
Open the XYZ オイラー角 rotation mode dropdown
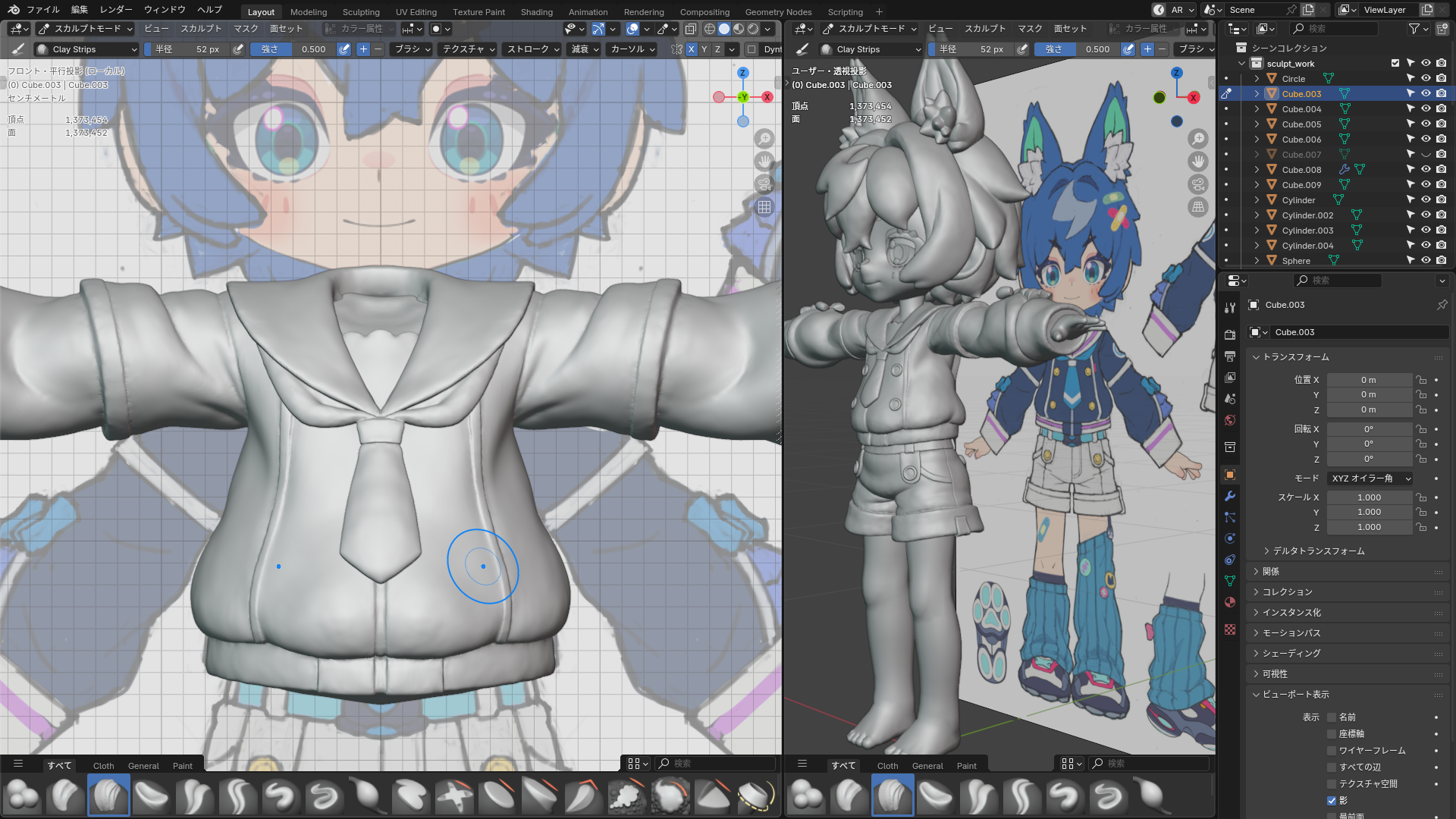pyautogui.click(x=1370, y=479)
